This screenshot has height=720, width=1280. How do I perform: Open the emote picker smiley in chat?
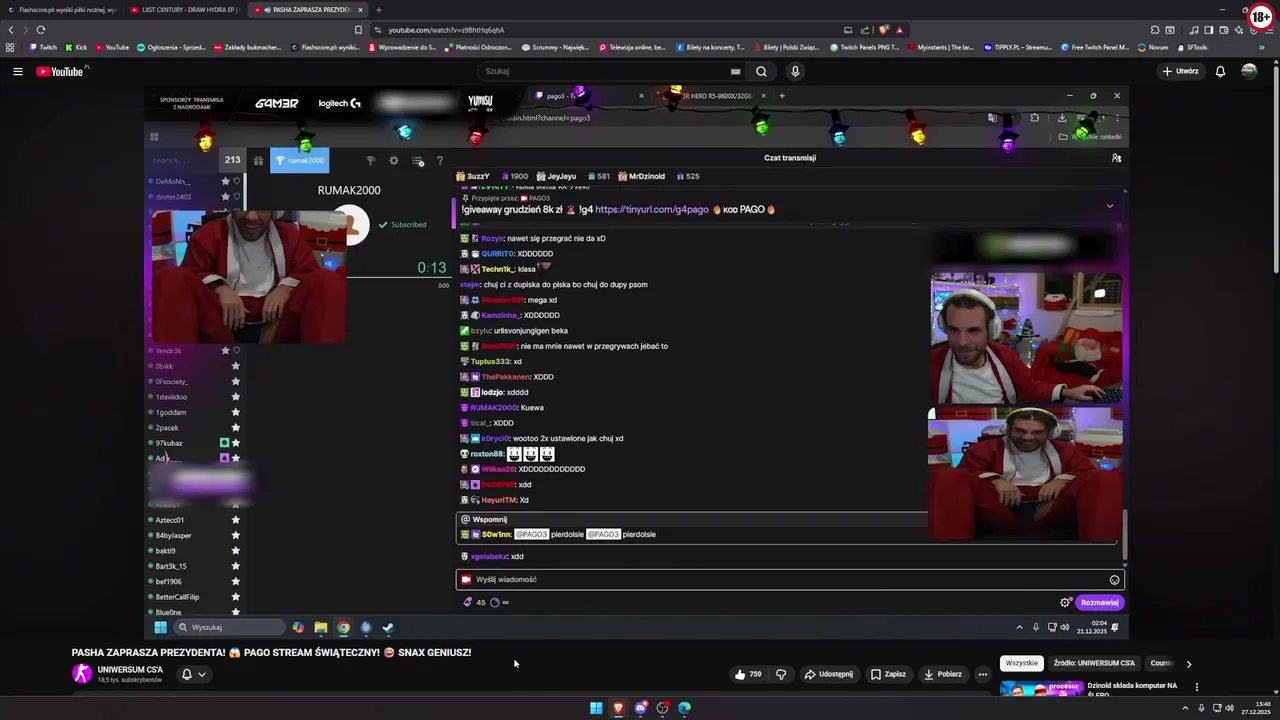click(x=1114, y=579)
